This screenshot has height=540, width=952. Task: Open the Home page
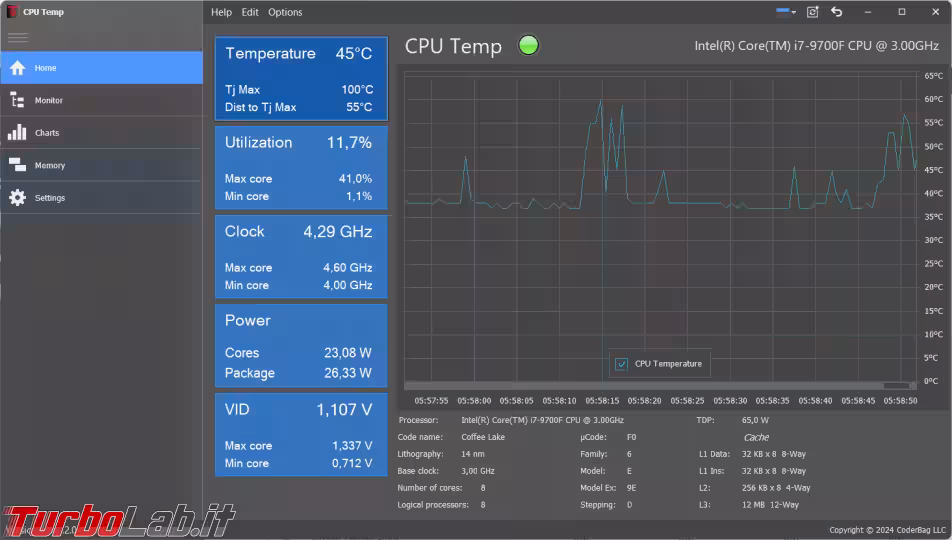[101, 67]
